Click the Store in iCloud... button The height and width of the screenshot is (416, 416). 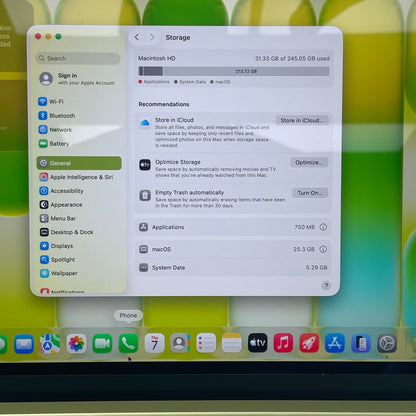point(302,120)
